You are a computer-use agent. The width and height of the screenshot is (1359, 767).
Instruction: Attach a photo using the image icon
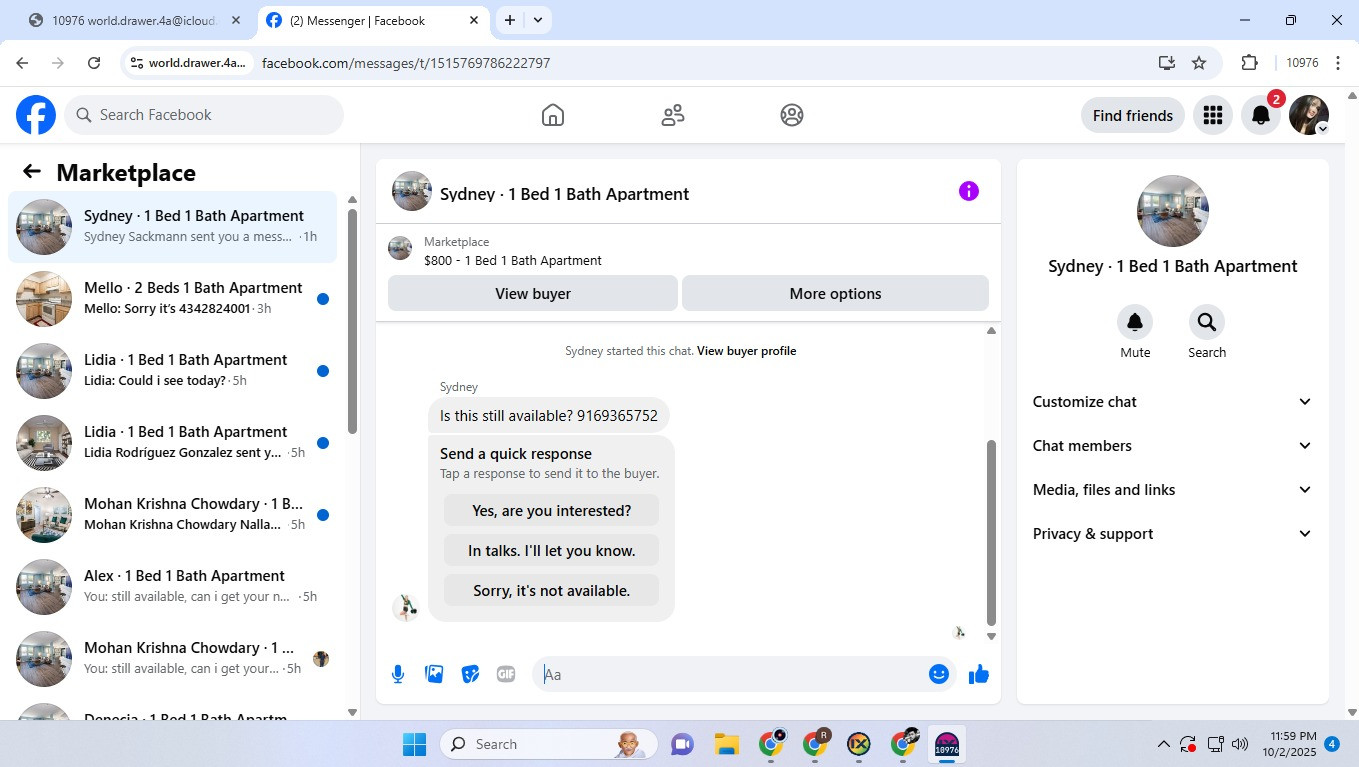coord(434,674)
